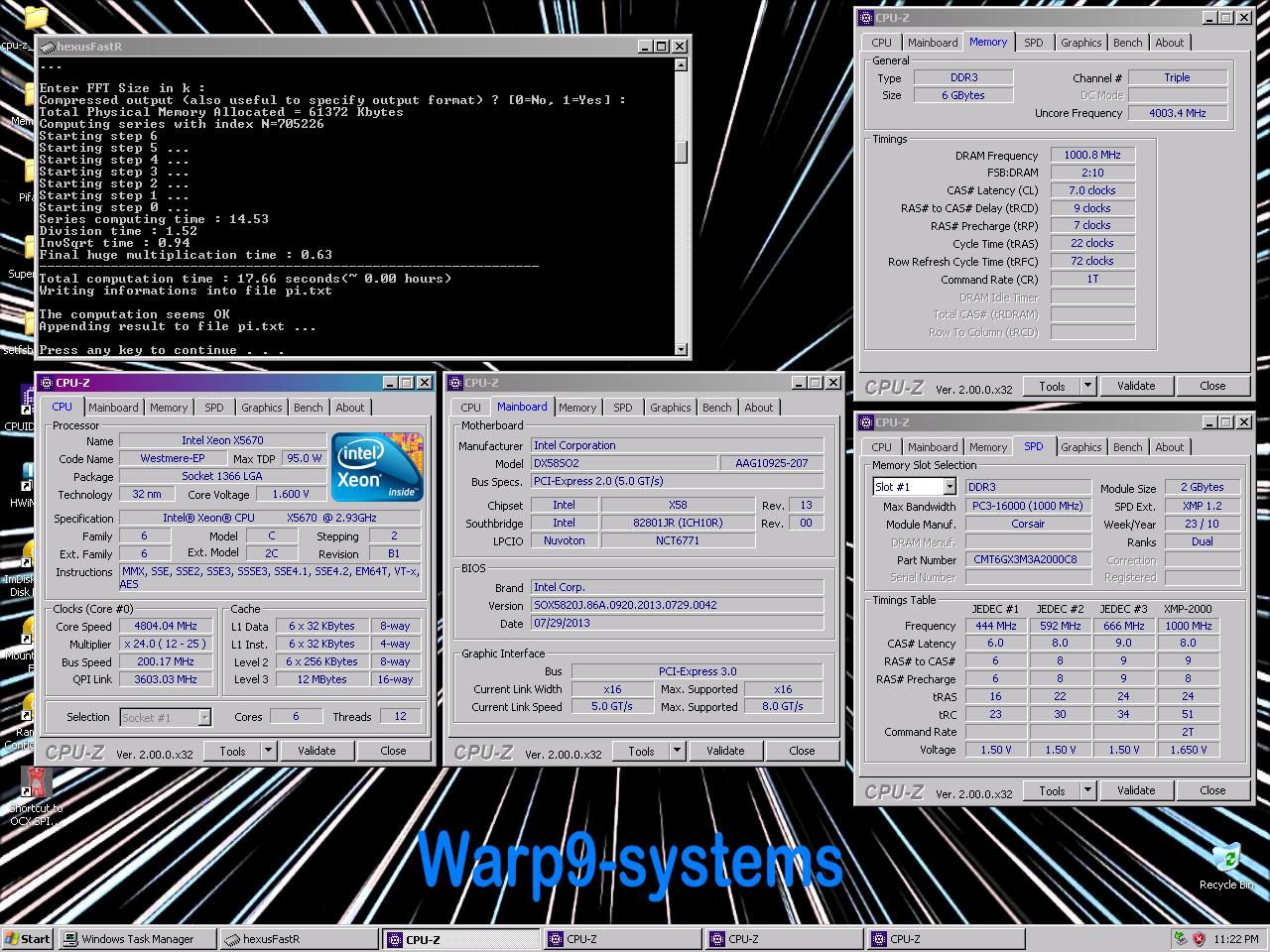This screenshot has height=952, width=1270.
Task: Click the mainboard model DX58SO2 field
Action: pos(623,463)
